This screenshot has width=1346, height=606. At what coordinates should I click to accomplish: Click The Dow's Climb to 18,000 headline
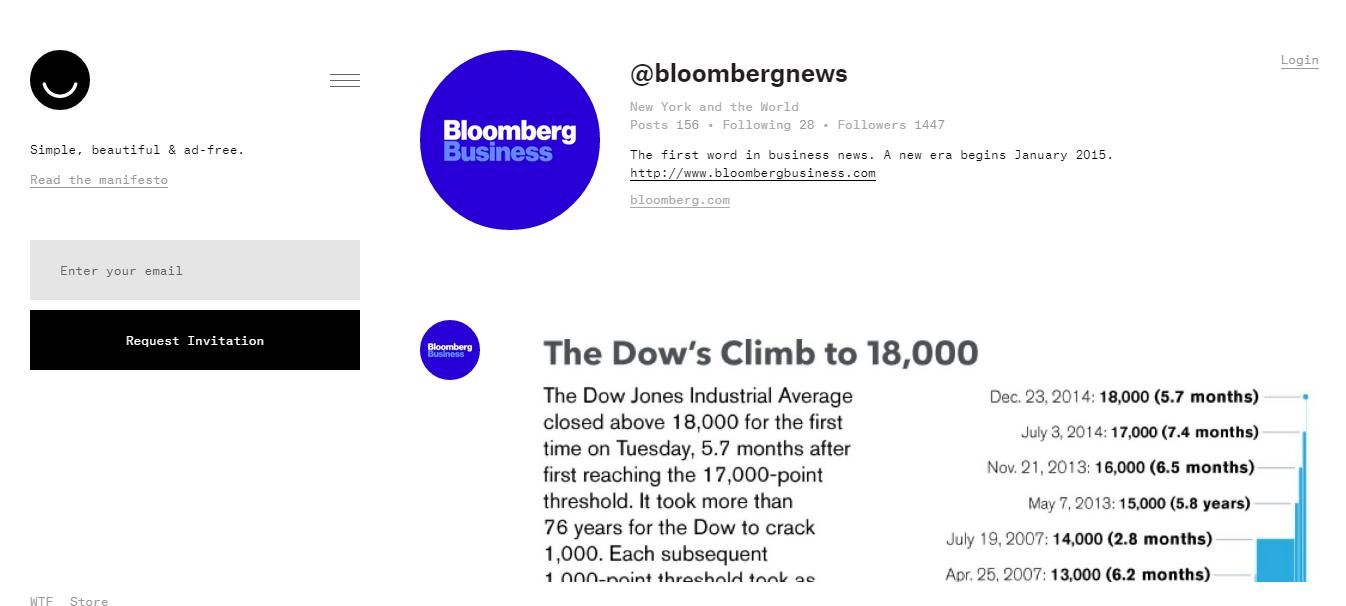(x=760, y=353)
